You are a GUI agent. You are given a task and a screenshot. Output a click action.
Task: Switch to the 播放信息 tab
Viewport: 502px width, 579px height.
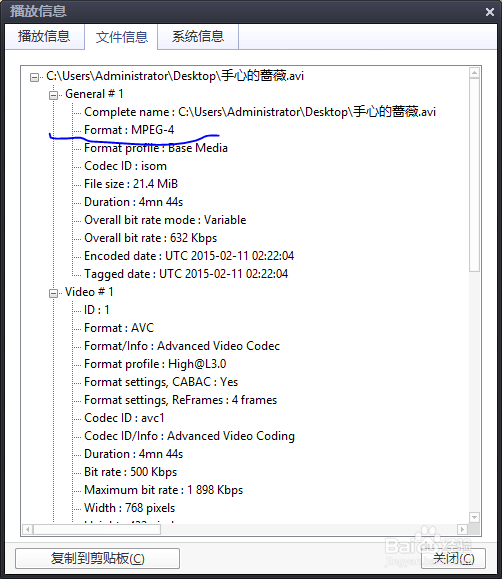click(x=44, y=37)
